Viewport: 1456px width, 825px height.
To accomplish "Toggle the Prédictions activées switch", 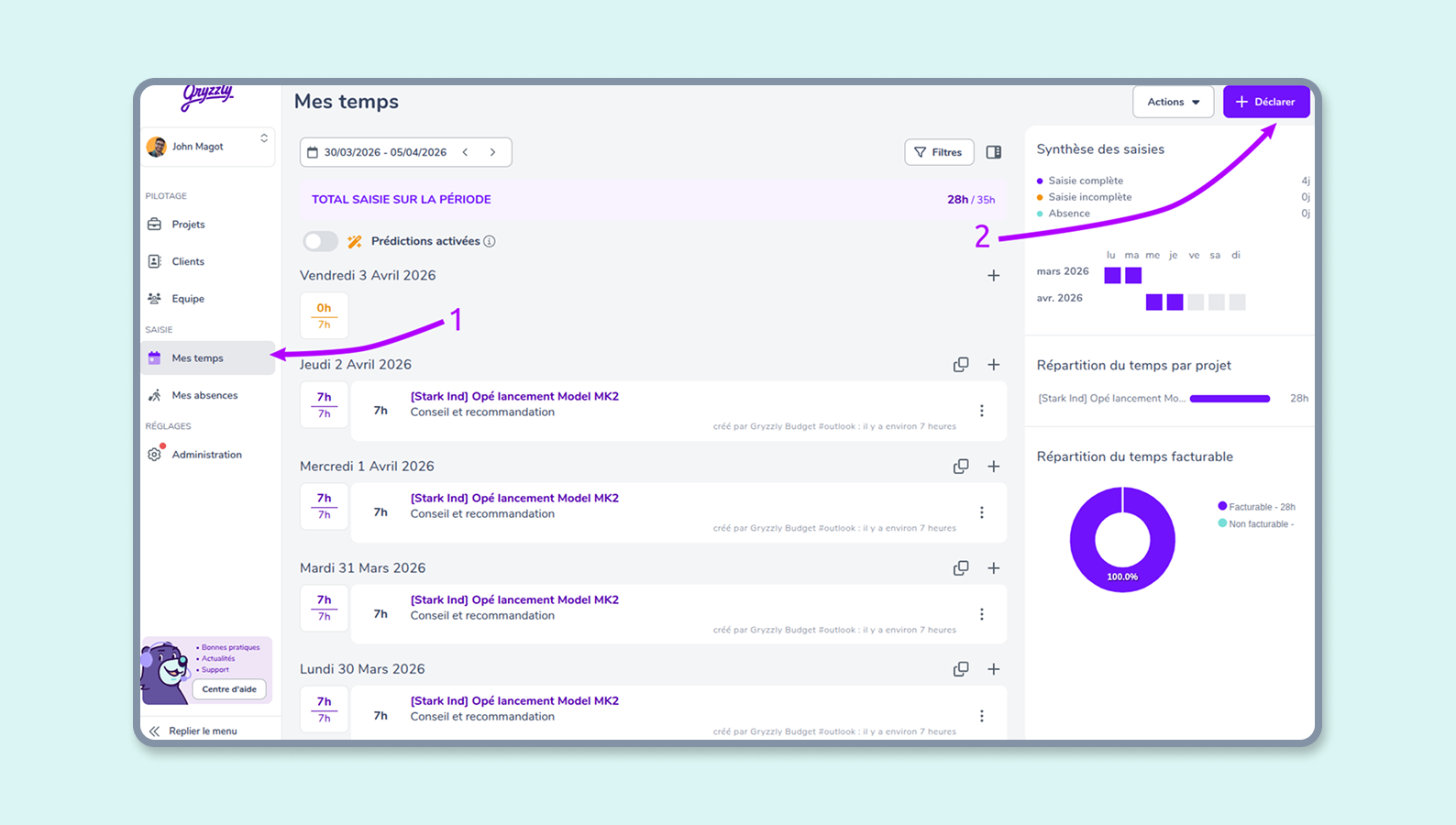I will [320, 241].
